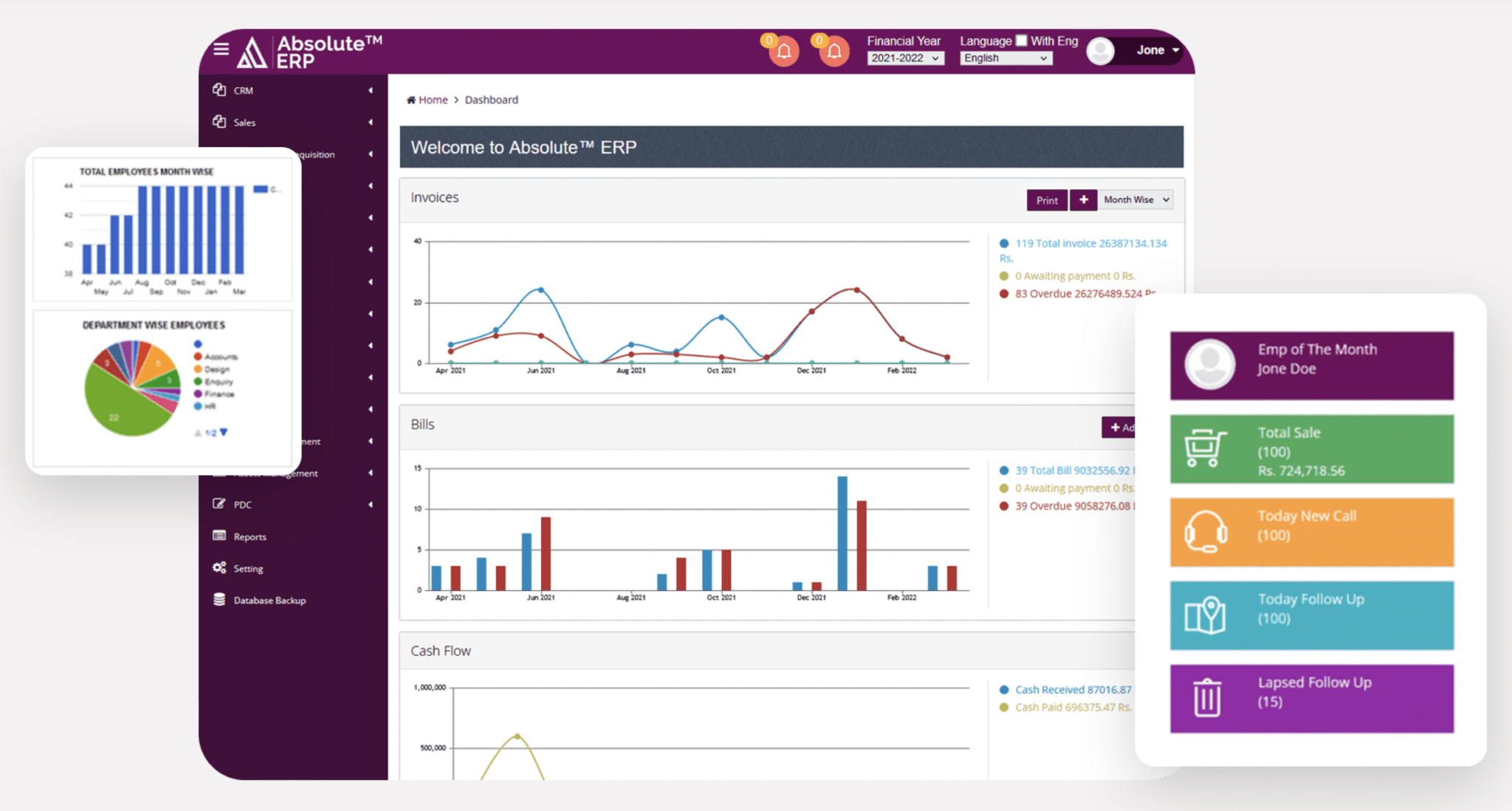Open the English language selector
1512x811 pixels.
(x=1004, y=58)
